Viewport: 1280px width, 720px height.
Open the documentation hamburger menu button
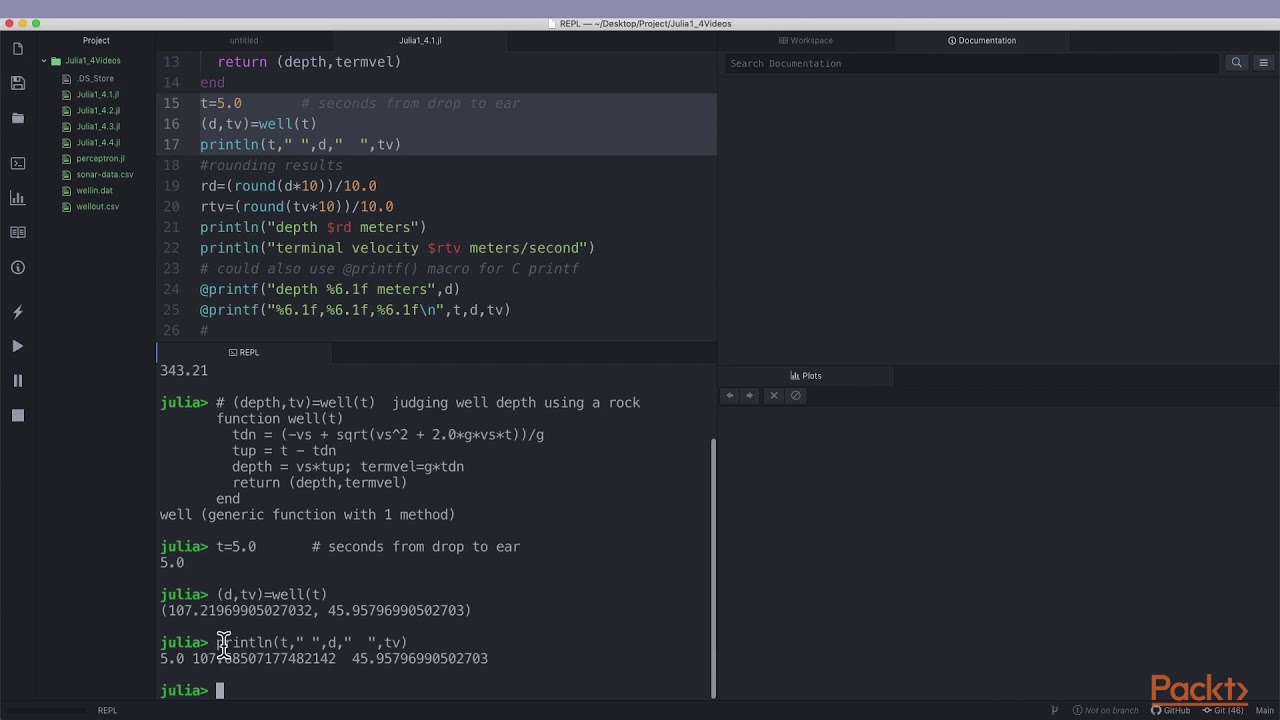[1263, 63]
